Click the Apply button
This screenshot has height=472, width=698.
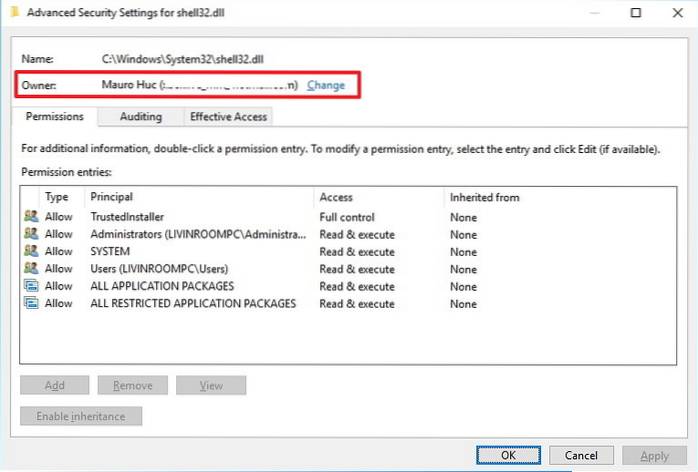pos(654,456)
